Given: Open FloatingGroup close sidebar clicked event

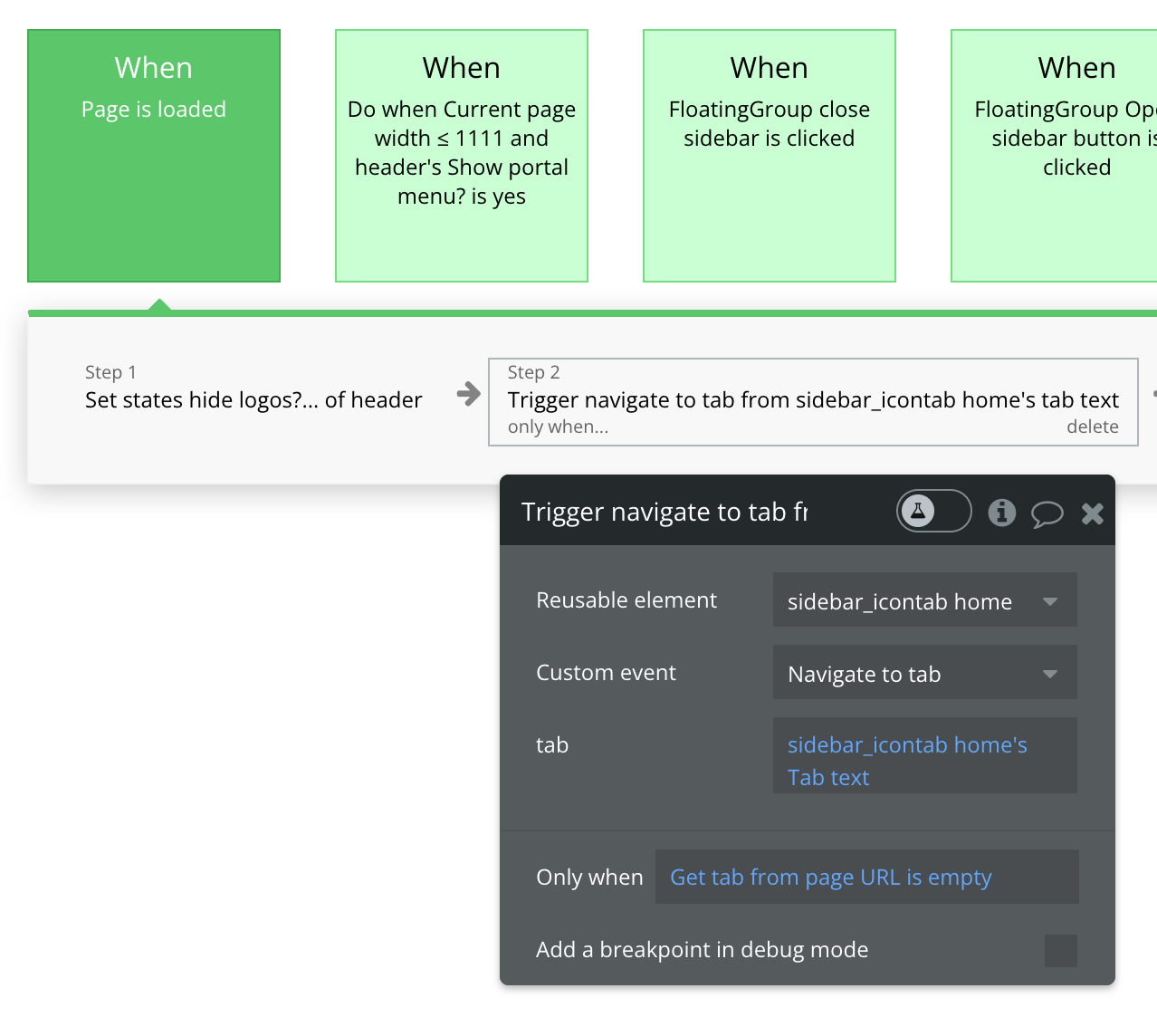Looking at the screenshot, I should [770, 156].
